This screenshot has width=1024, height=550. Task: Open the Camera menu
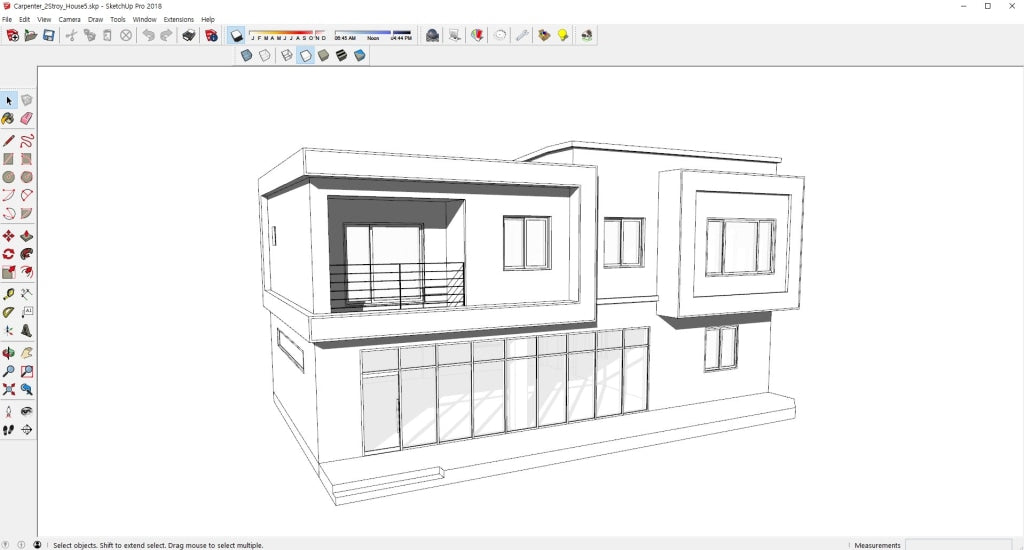click(x=69, y=20)
